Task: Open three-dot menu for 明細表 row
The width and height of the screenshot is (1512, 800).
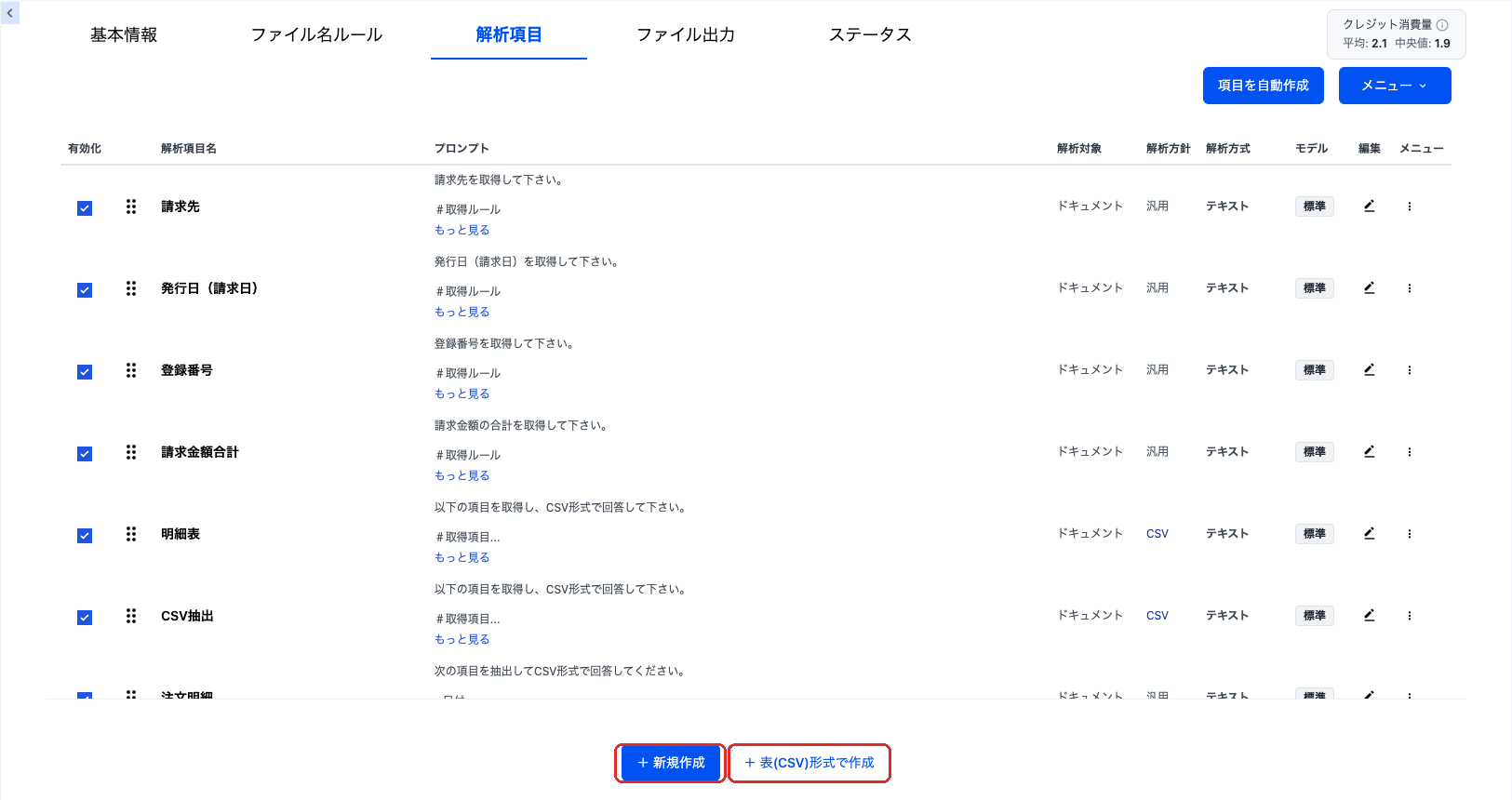Action: click(x=1410, y=534)
